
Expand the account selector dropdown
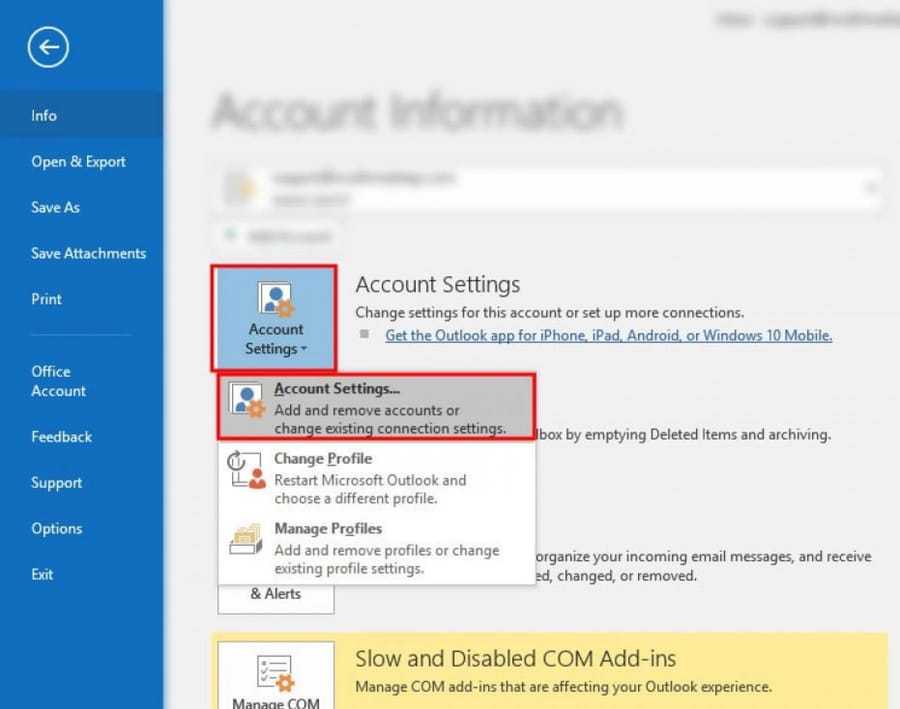[870, 188]
